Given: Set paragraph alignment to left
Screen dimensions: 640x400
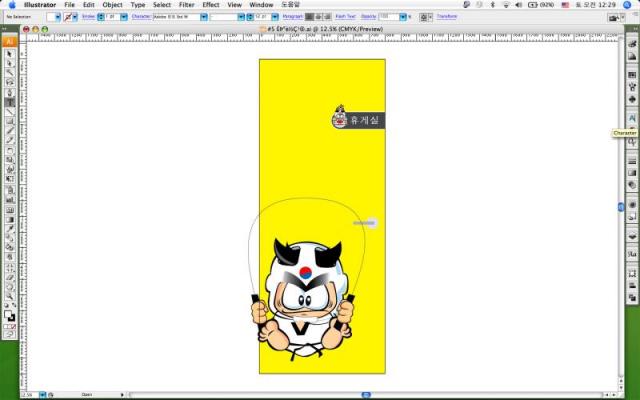Looking at the screenshot, I should click(x=309, y=17).
